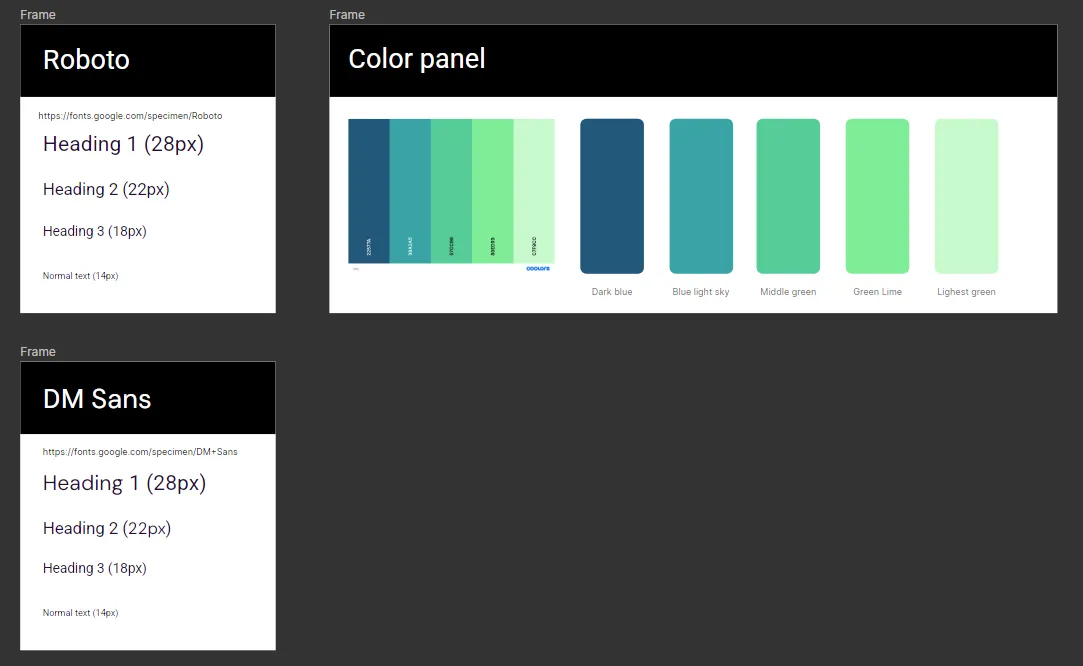Image resolution: width=1083 pixels, height=666 pixels.
Task: Click the darkest blue strip in the palette image
Action: [x=369, y=180]
